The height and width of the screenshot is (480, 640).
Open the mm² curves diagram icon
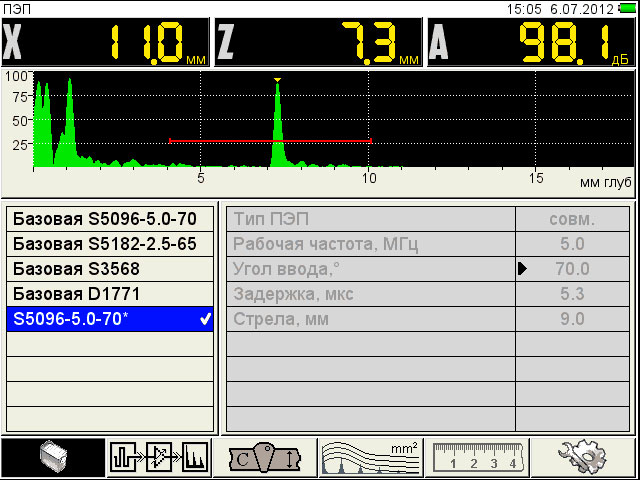click(372, 458)
